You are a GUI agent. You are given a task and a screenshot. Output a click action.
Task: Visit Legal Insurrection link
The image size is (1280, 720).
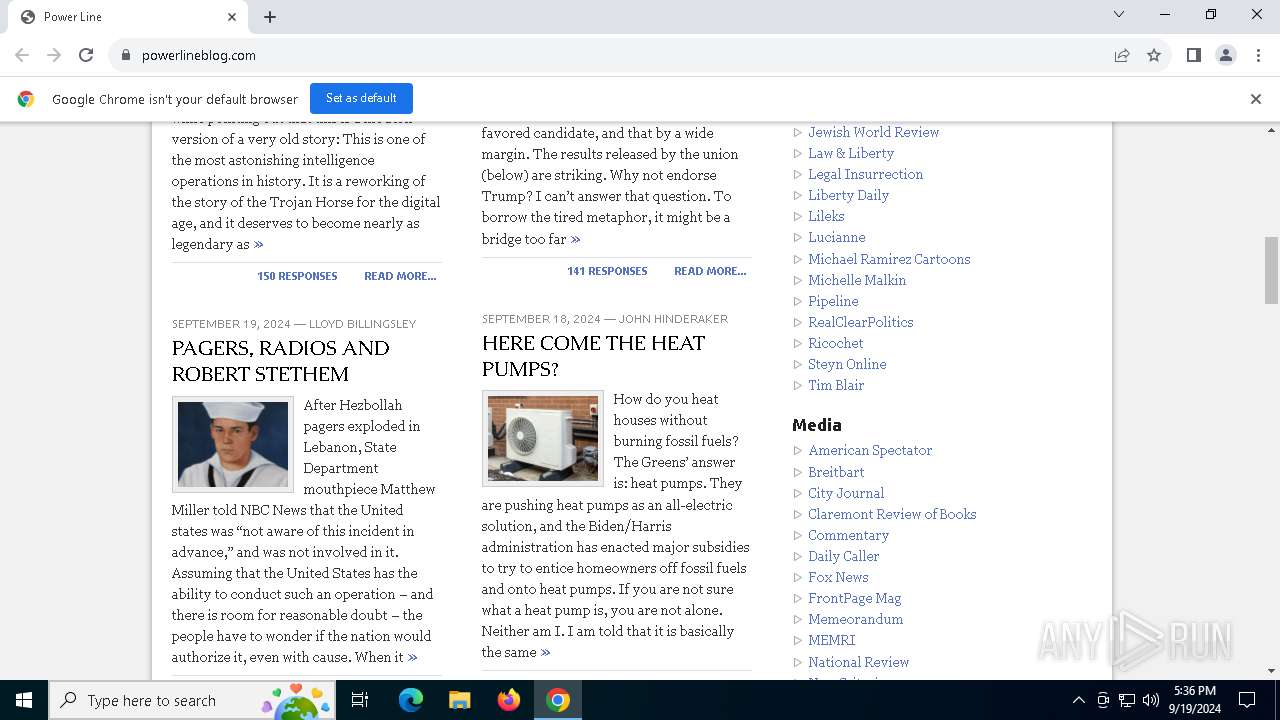(866, 174)
